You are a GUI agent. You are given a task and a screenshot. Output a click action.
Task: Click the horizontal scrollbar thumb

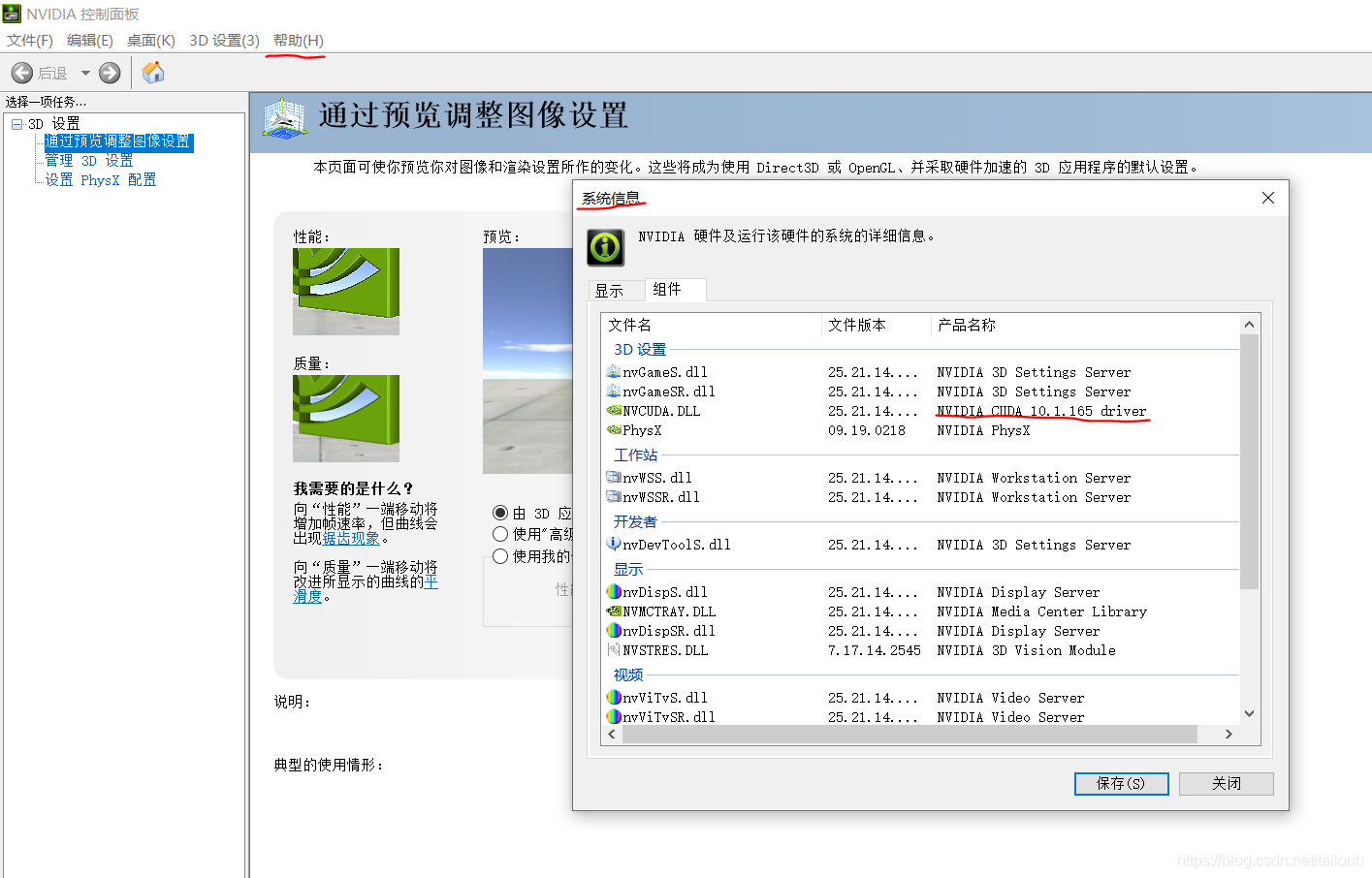pyautogui.click(x=909, y=735)
